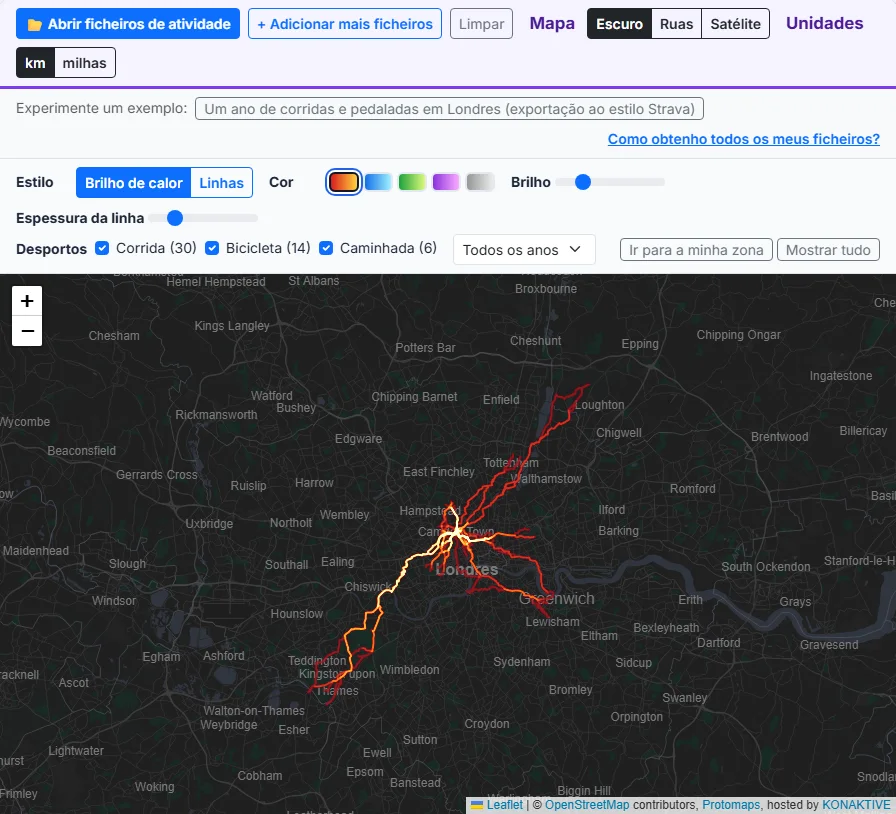This screenshot has height=814, width=896.
Task: Click the Croydon label on the map
Action: 487,724
